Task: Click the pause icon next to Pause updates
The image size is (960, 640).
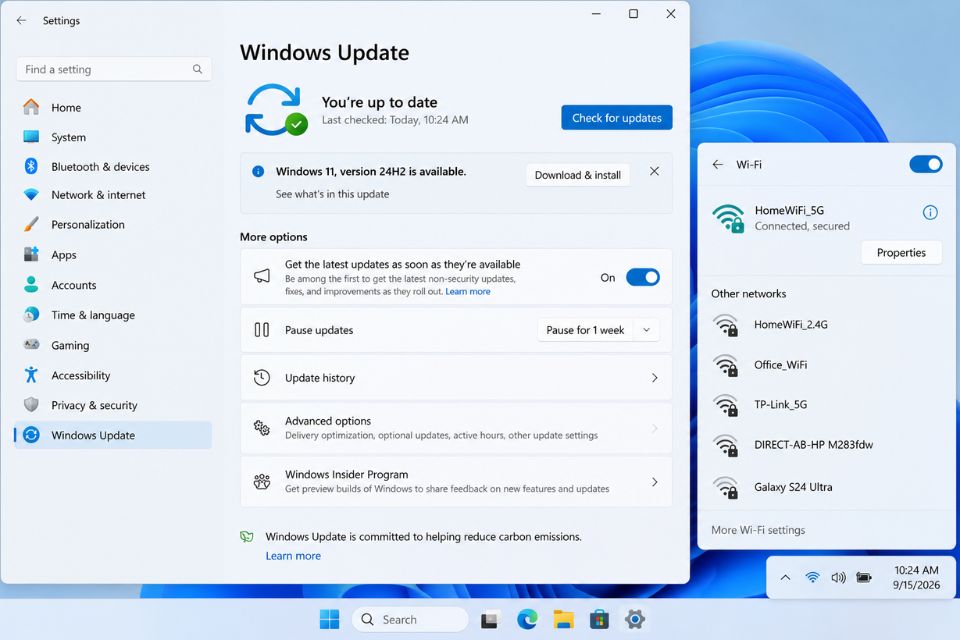Action: click(262, 330)
